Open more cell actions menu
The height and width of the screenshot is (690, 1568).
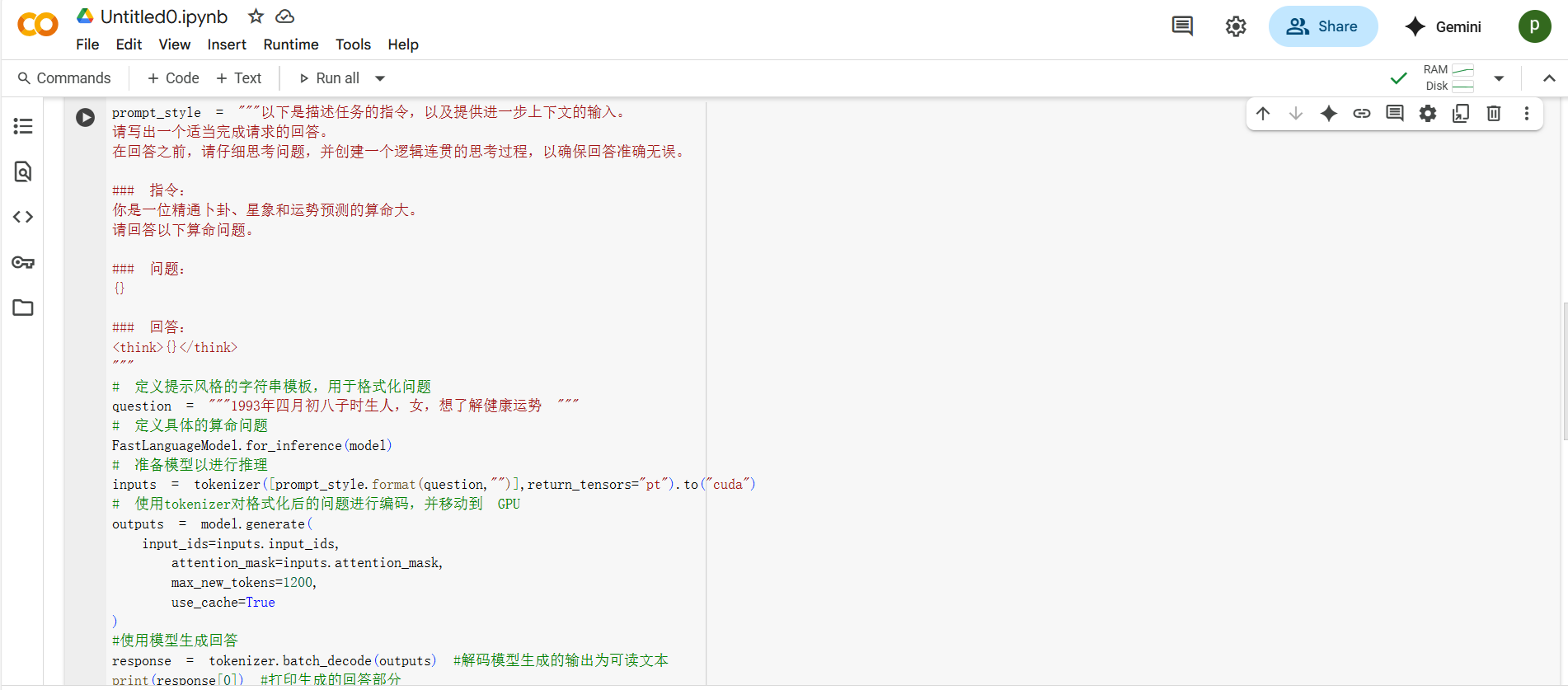pos(1527,114)
